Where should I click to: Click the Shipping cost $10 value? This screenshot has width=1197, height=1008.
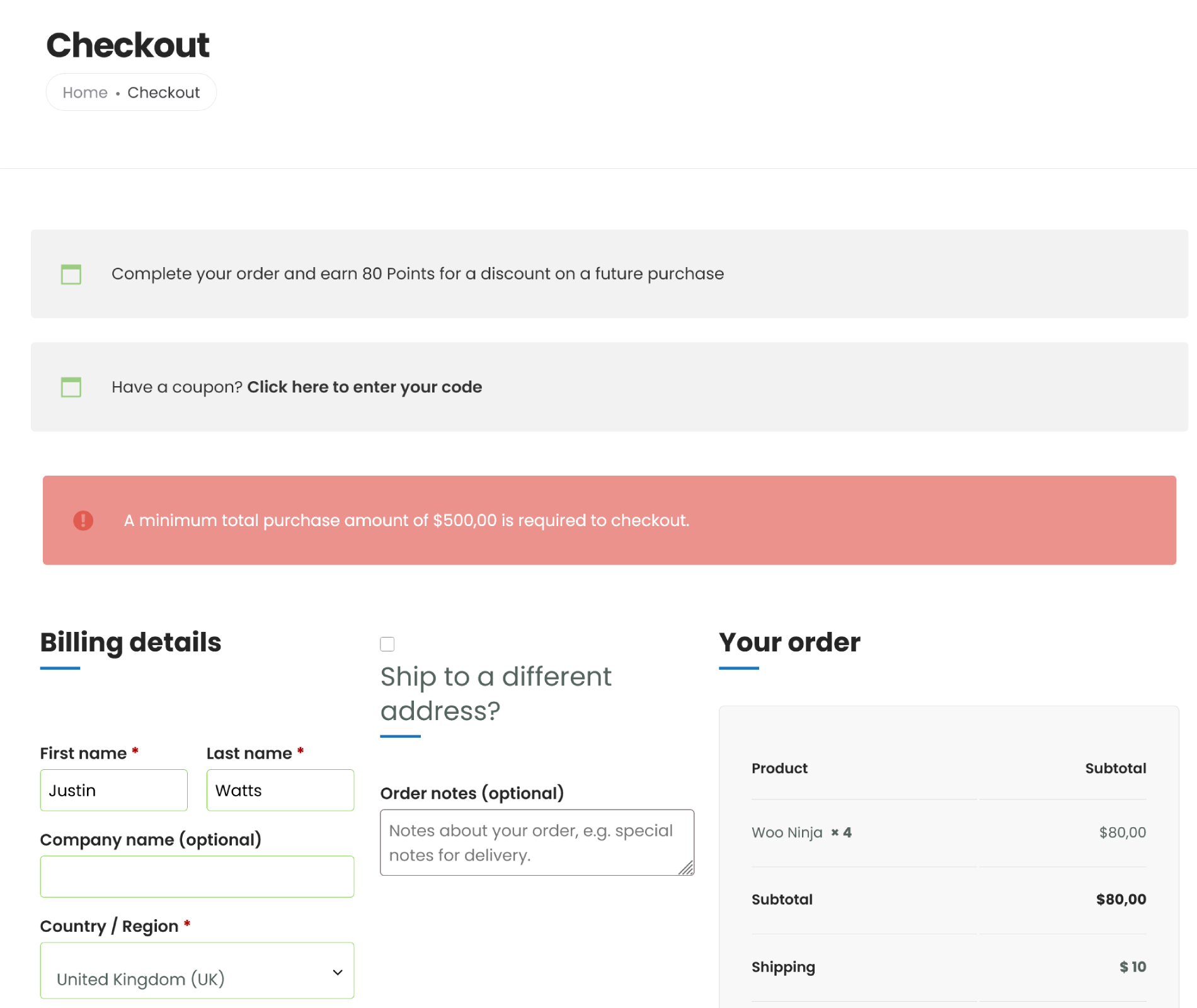pyautogui.click(x=1132, y=967)
